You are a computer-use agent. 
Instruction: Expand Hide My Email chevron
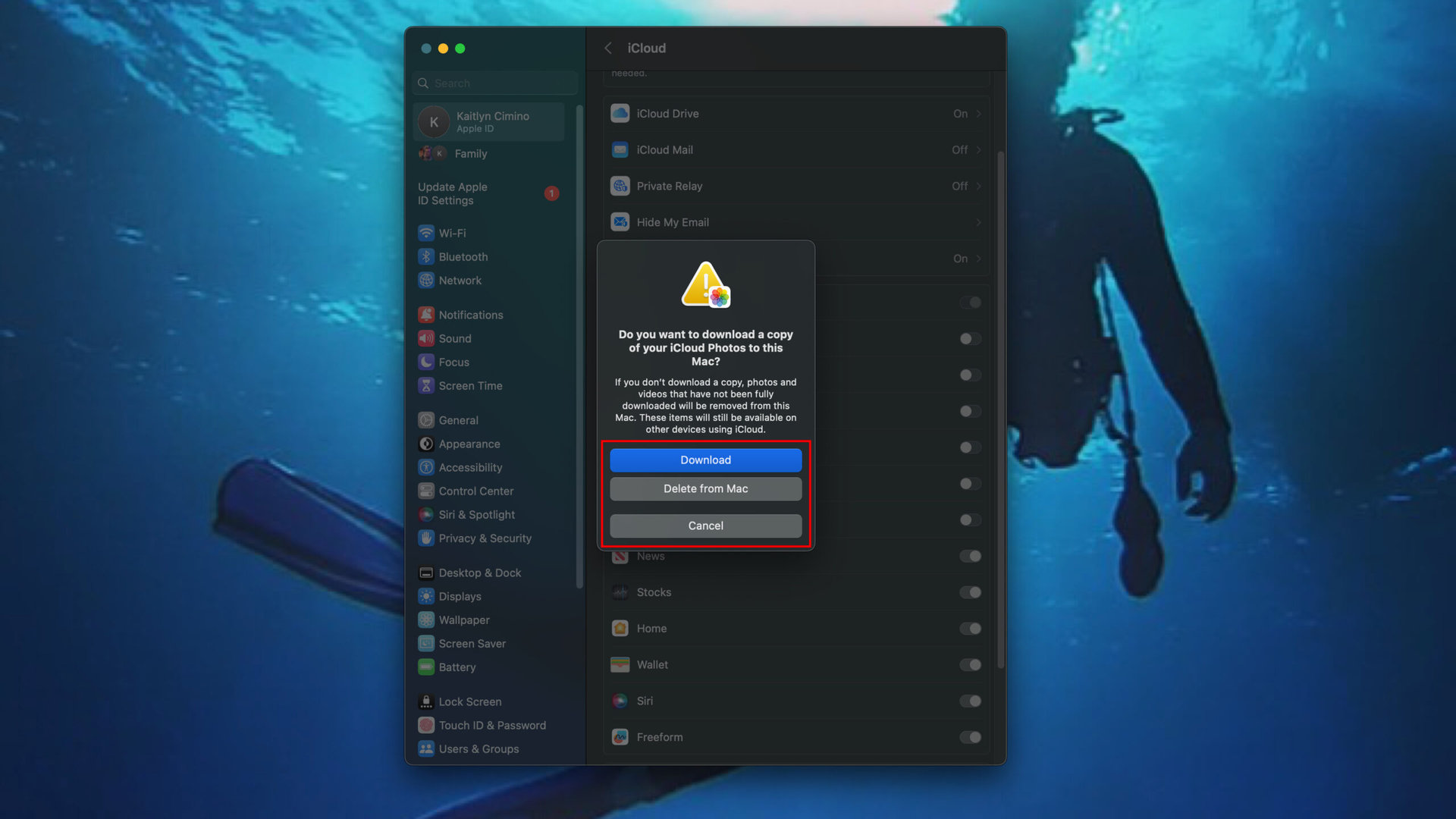pyautogui.click(x=979, y=222)
